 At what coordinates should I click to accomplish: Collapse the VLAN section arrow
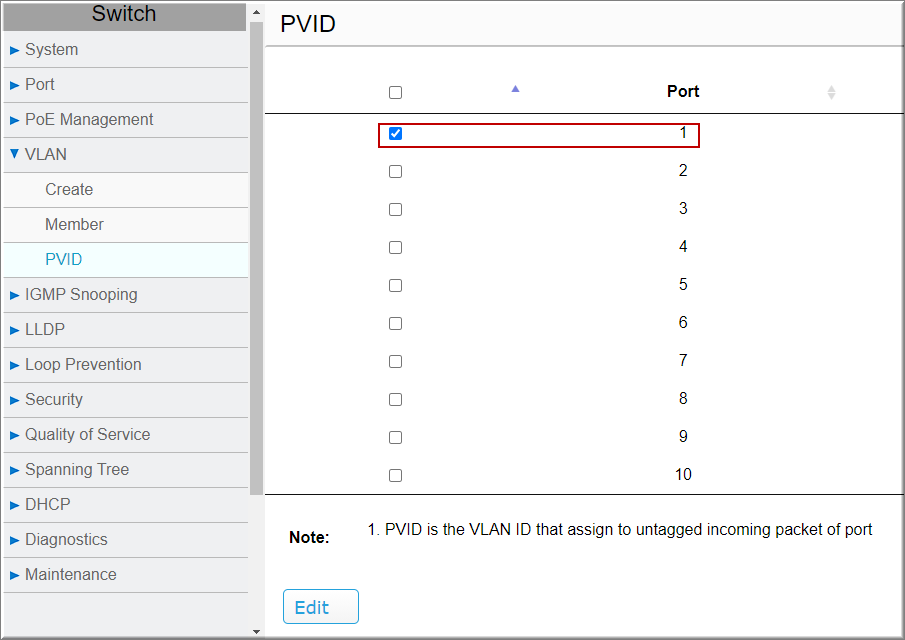(x=14, y=154)
